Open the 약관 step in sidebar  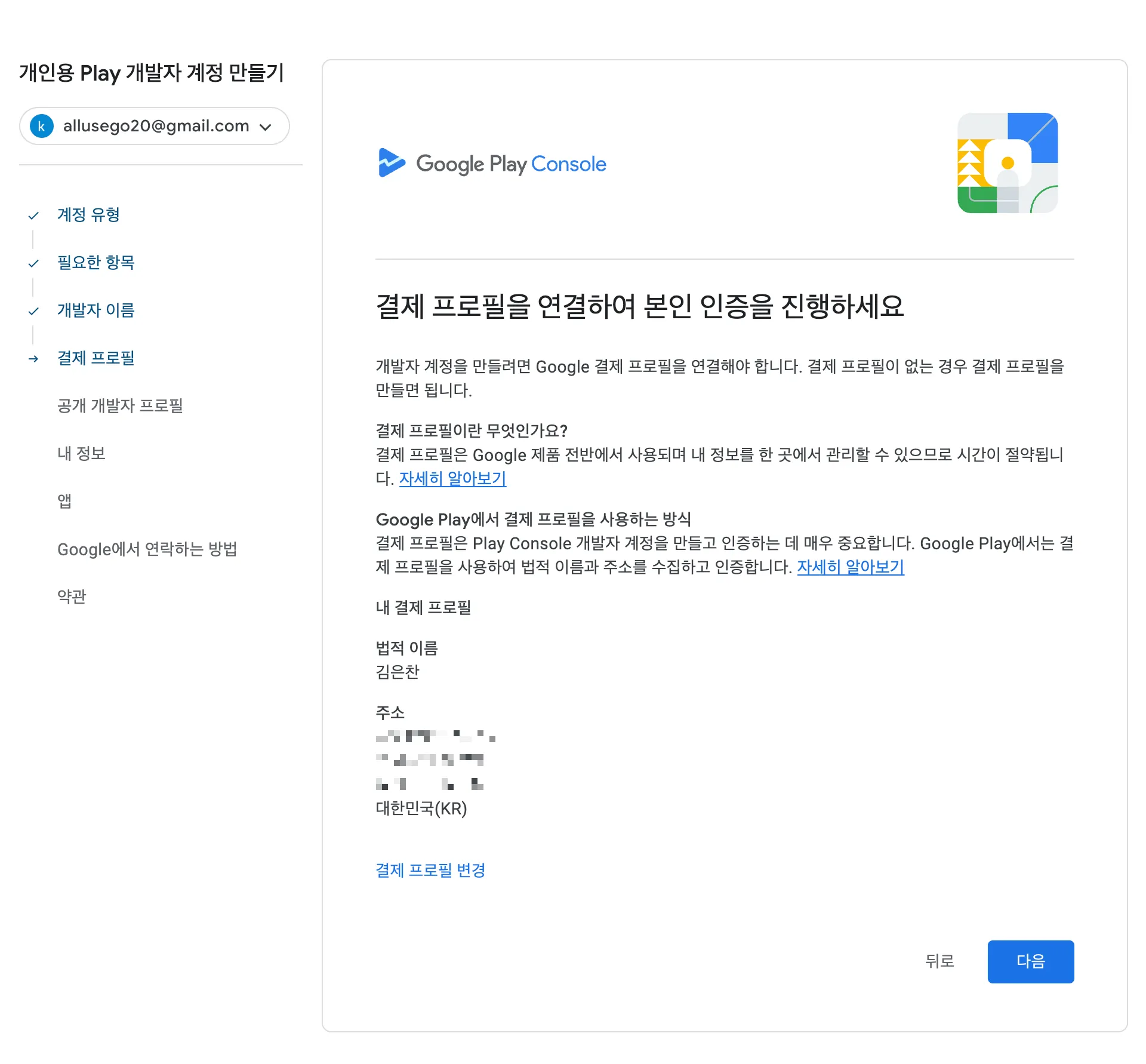(x=72, y=597)
